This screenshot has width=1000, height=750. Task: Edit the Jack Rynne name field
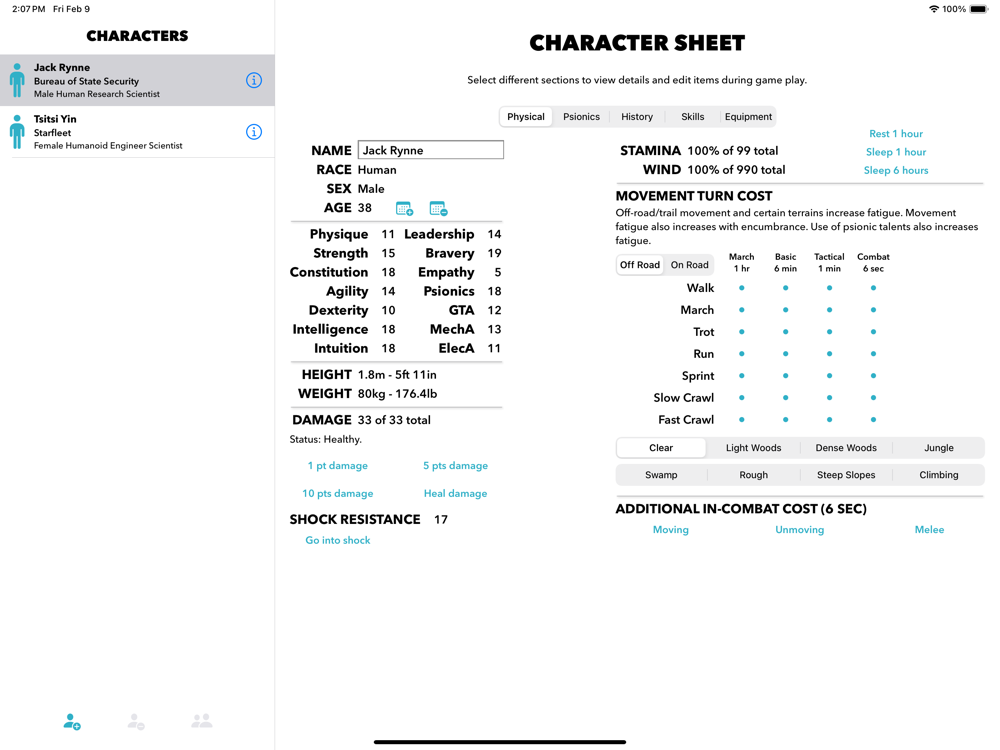[430, 150]
